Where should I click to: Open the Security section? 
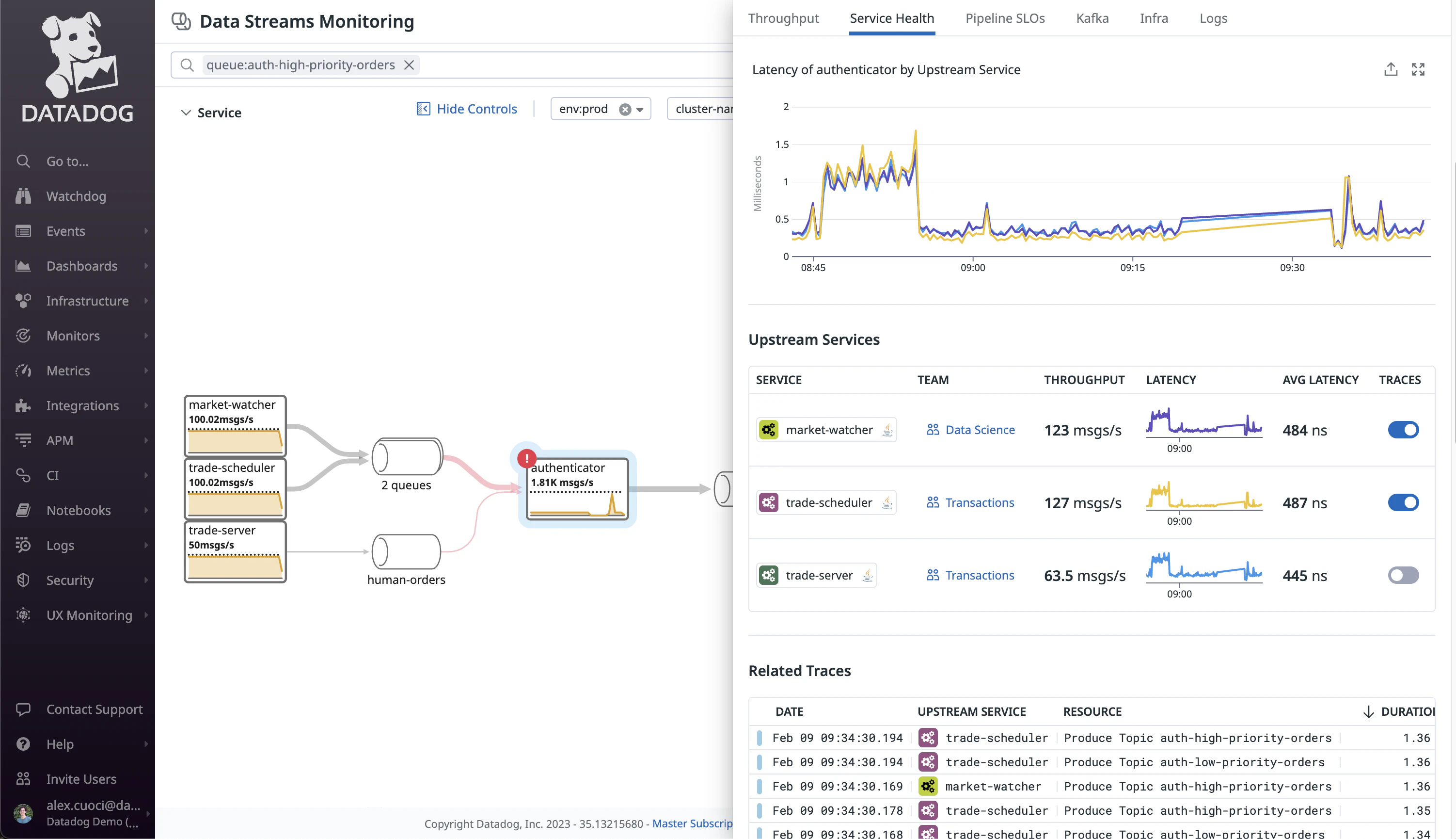tap(69, 580)
